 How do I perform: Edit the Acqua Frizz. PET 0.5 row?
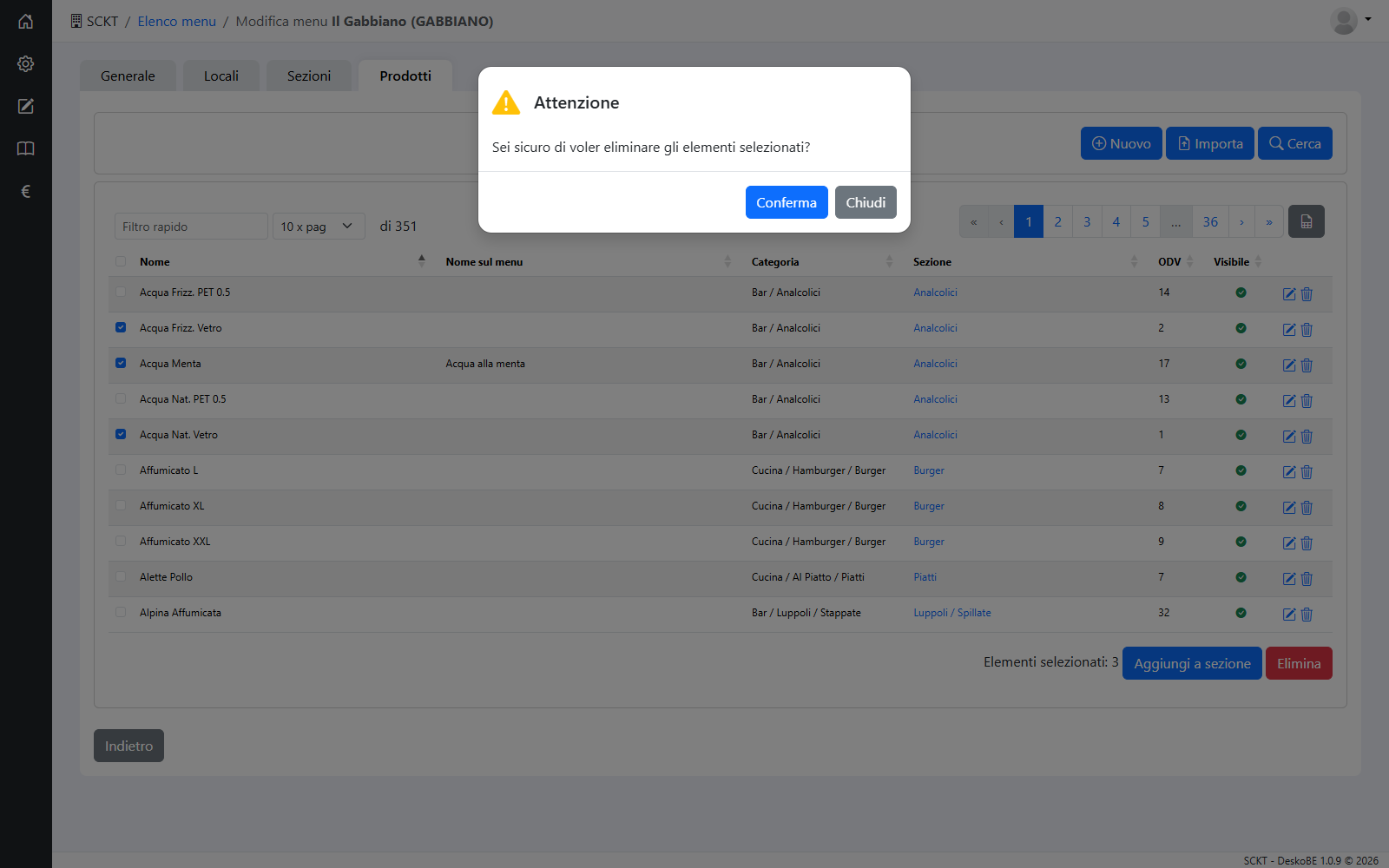tap(1289, 294)
